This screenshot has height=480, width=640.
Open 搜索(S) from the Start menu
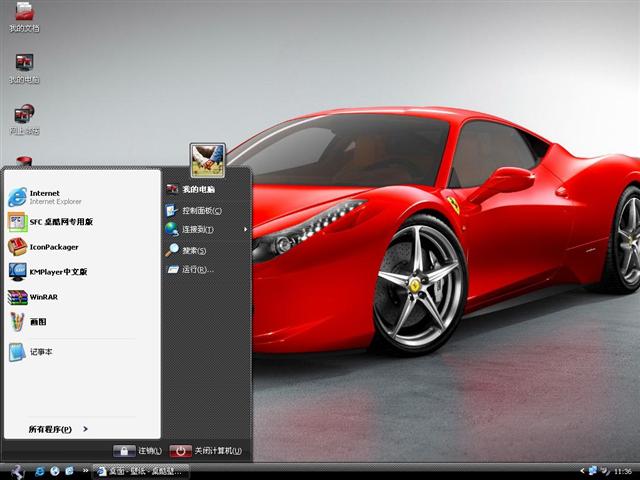(207, 250)
